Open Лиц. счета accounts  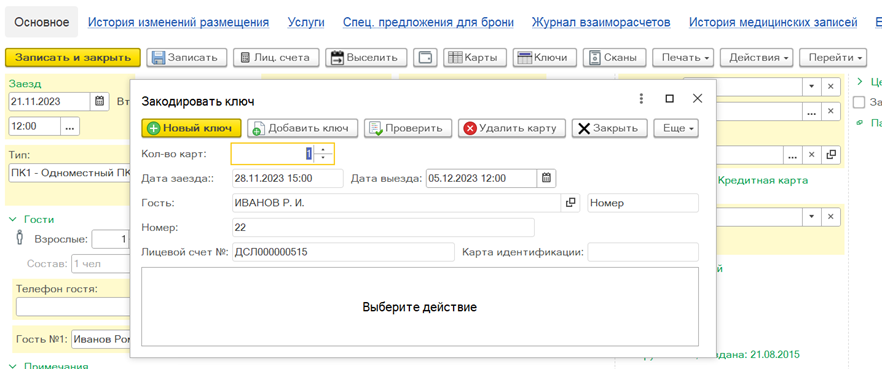276,57
